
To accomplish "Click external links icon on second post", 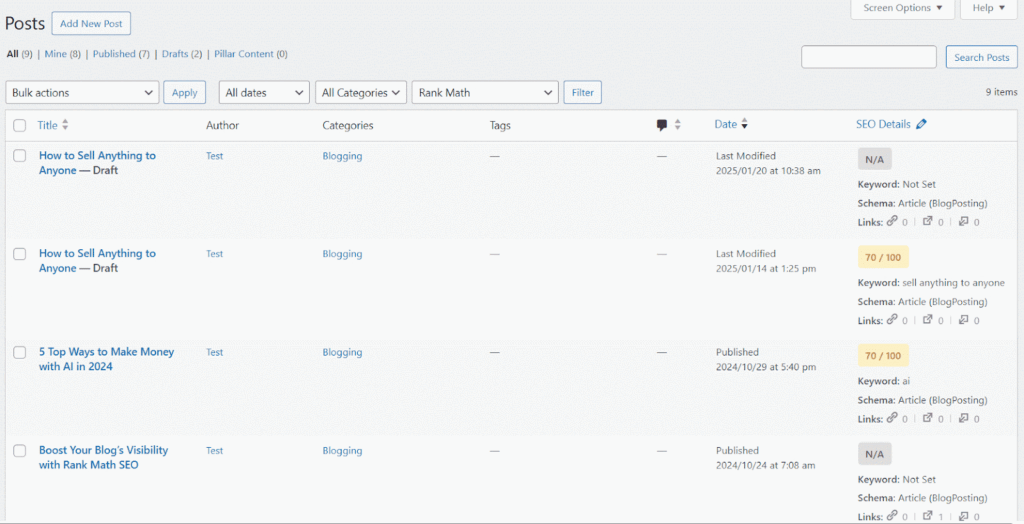I will [x=927, y=319].
